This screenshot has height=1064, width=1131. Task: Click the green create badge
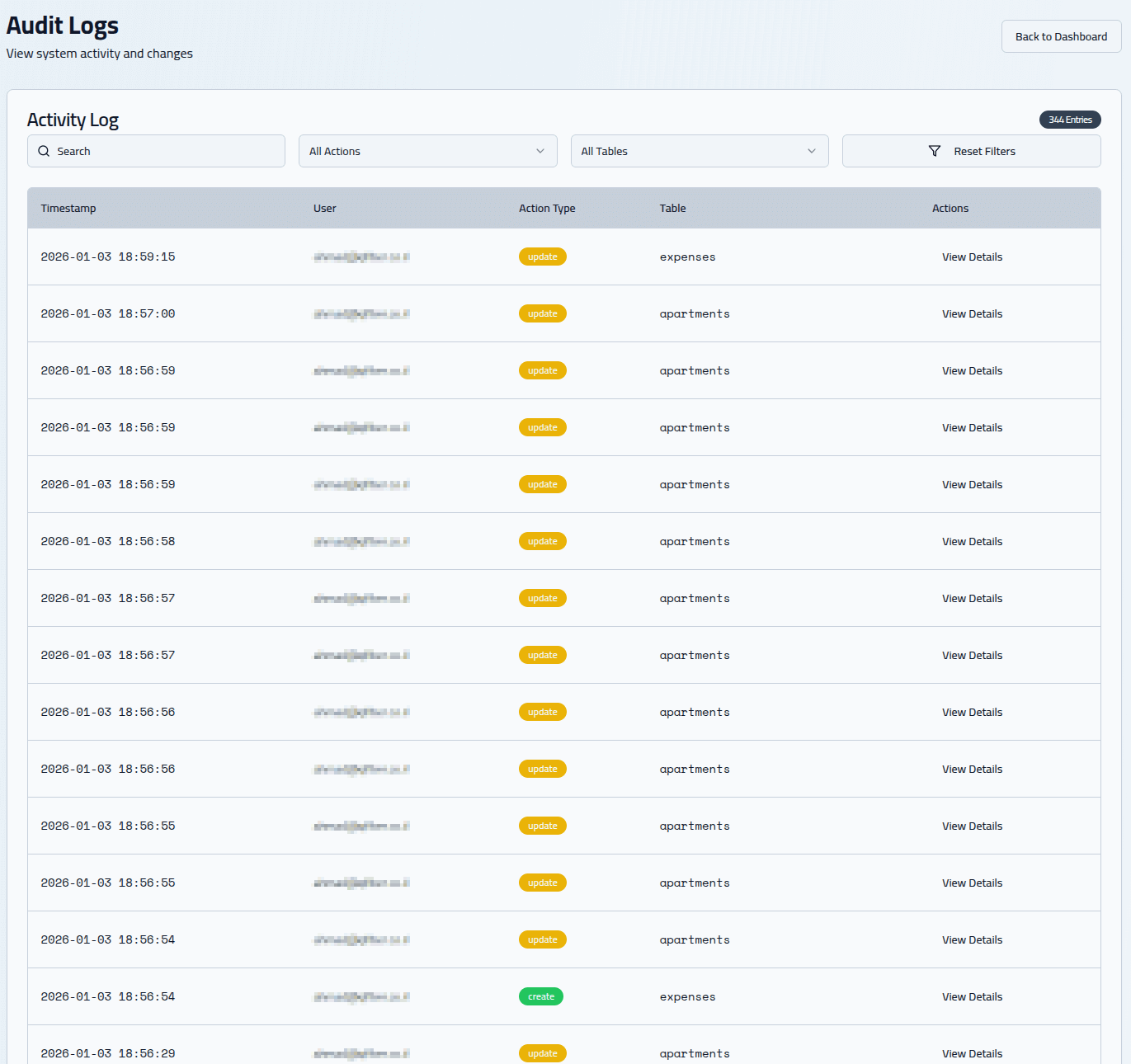[541, 996]
